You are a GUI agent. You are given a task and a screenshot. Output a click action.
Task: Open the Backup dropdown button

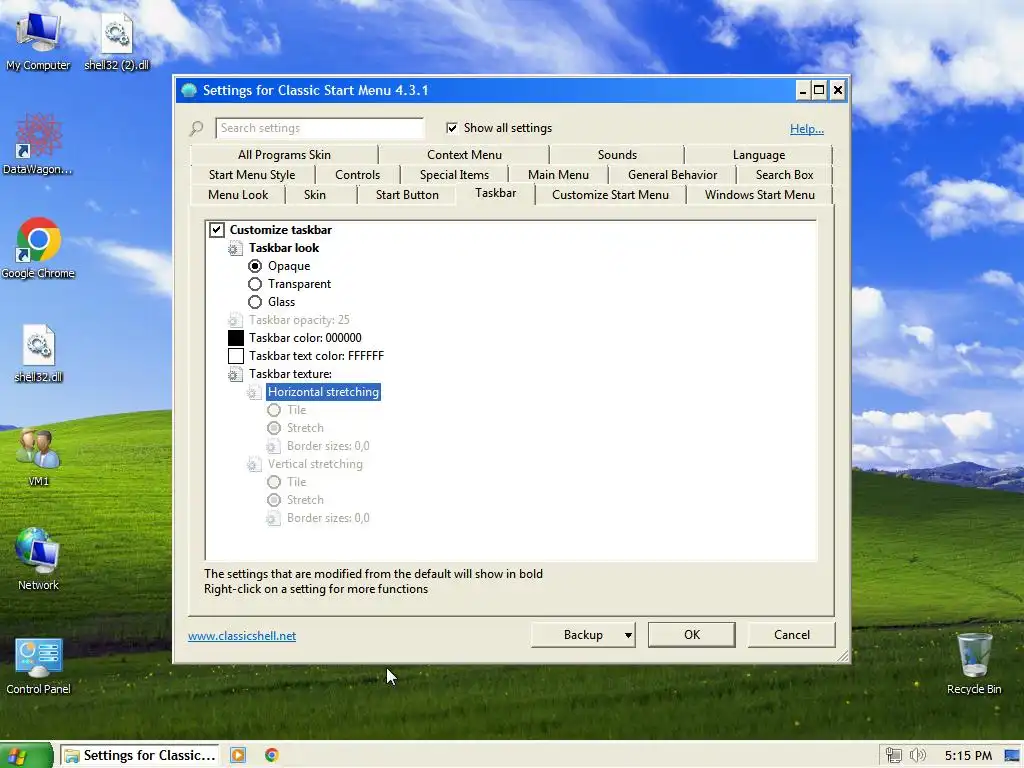click(x=583, y=635)
